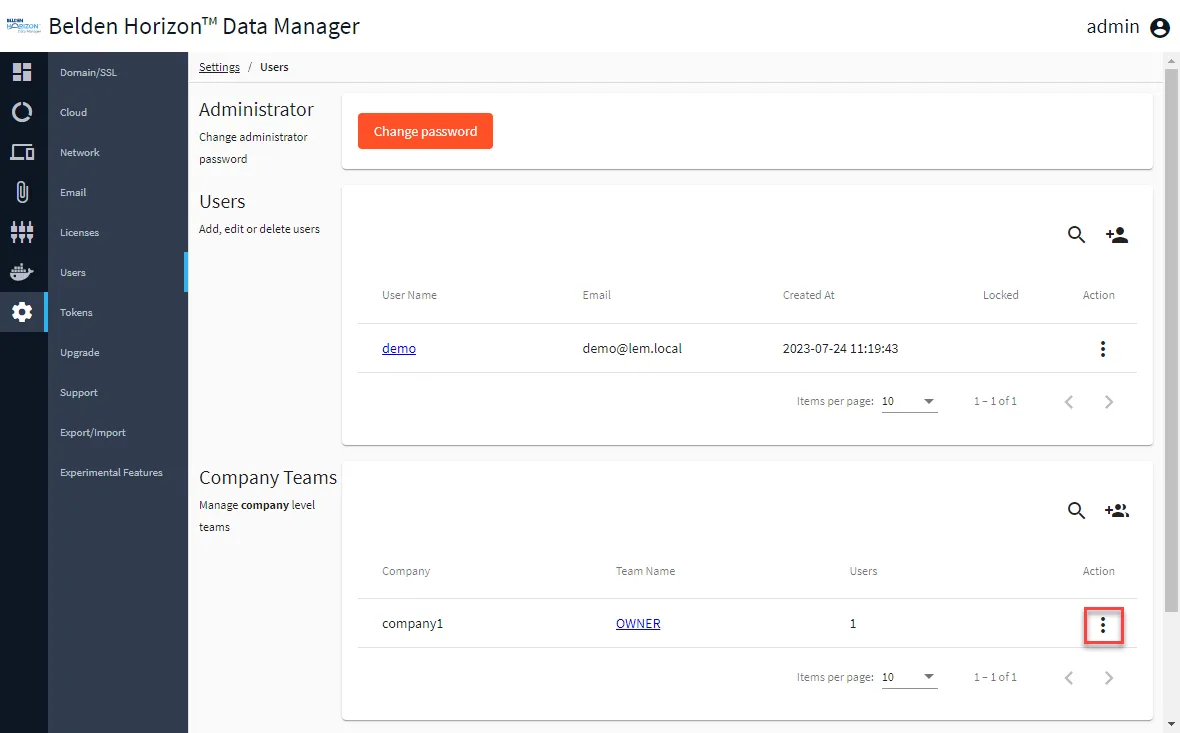This screenshot has height=733, width=1180.
Task: Open action menu for company1 OWNER team
Action: click(x=1102, y=625)
